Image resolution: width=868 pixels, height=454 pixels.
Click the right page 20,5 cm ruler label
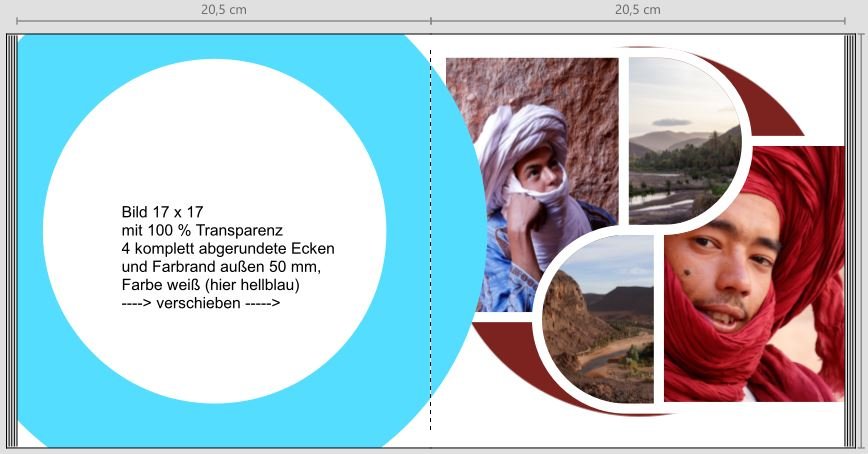coord(638,9)
